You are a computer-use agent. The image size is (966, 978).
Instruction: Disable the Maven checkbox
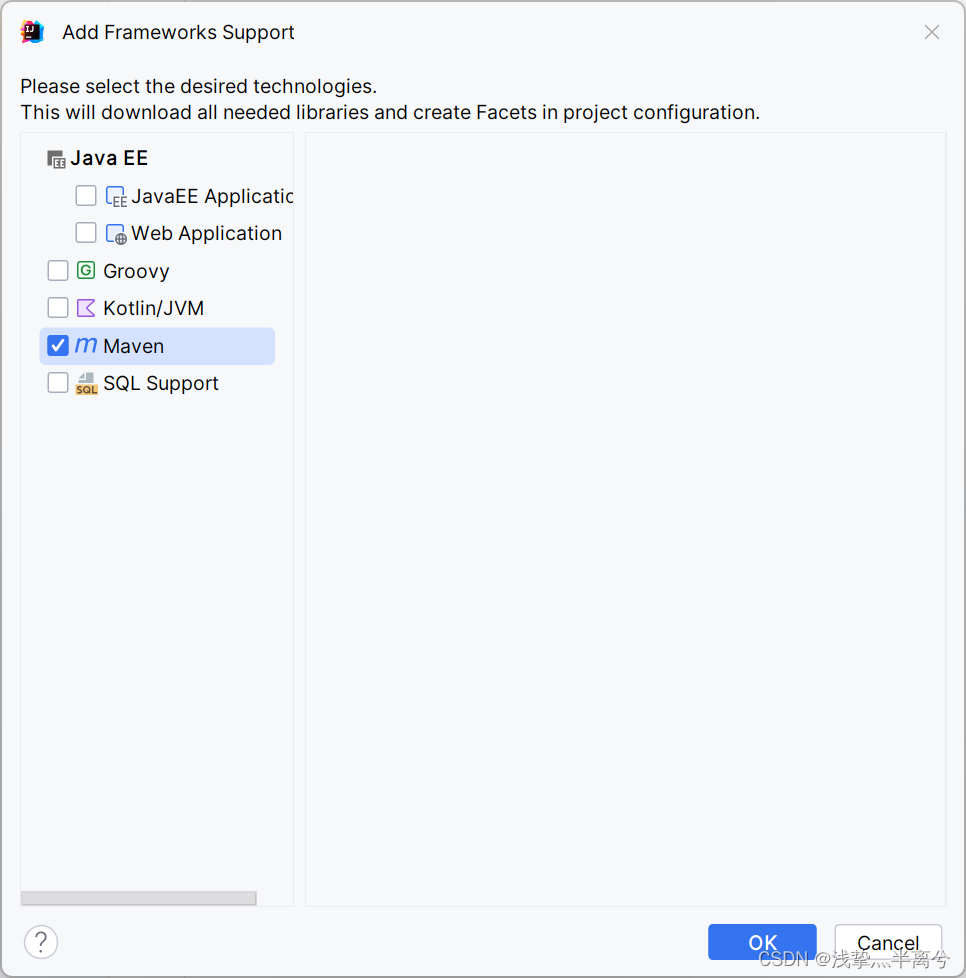[x=58, y=345]
